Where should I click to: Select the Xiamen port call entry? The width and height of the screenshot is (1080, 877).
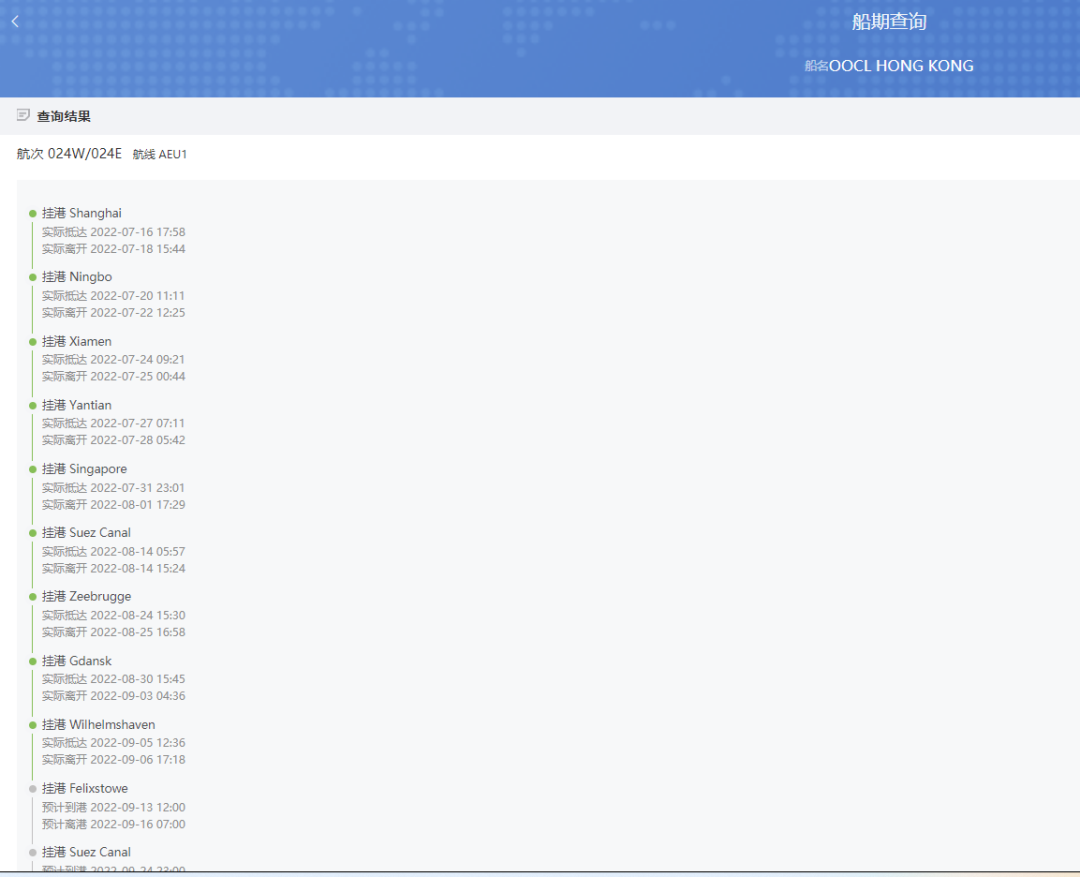(x=76, y=341)
